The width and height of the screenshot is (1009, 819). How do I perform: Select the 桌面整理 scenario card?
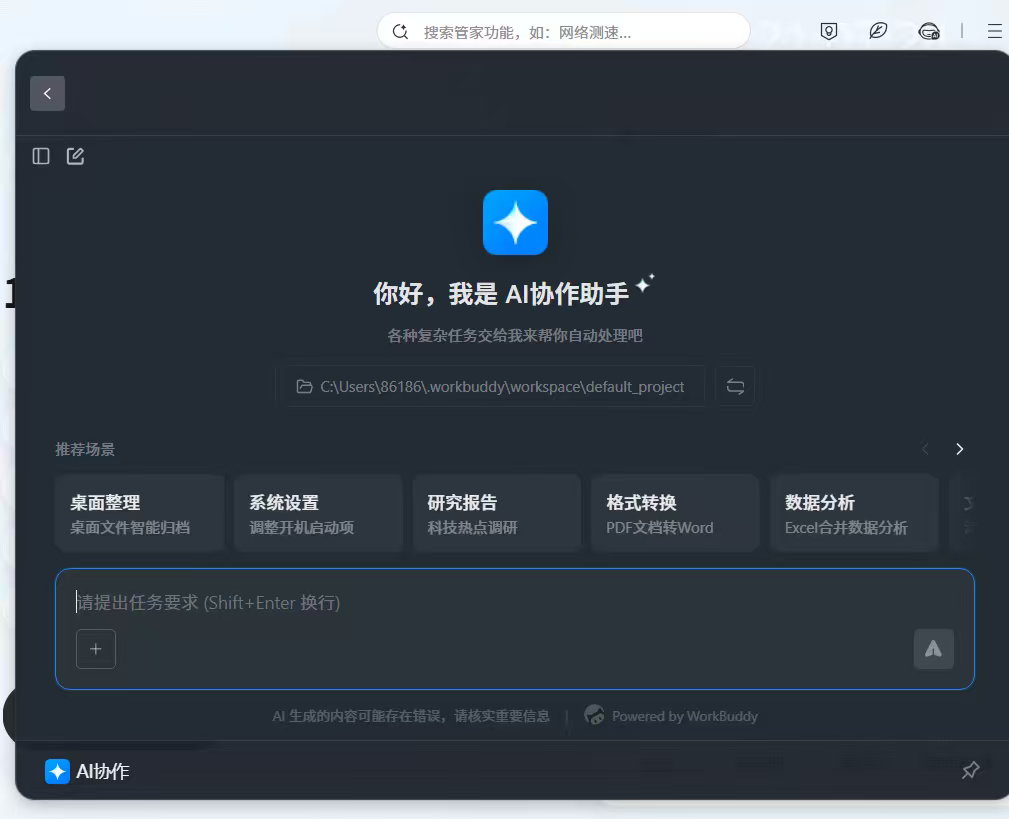tap(139, 514)
